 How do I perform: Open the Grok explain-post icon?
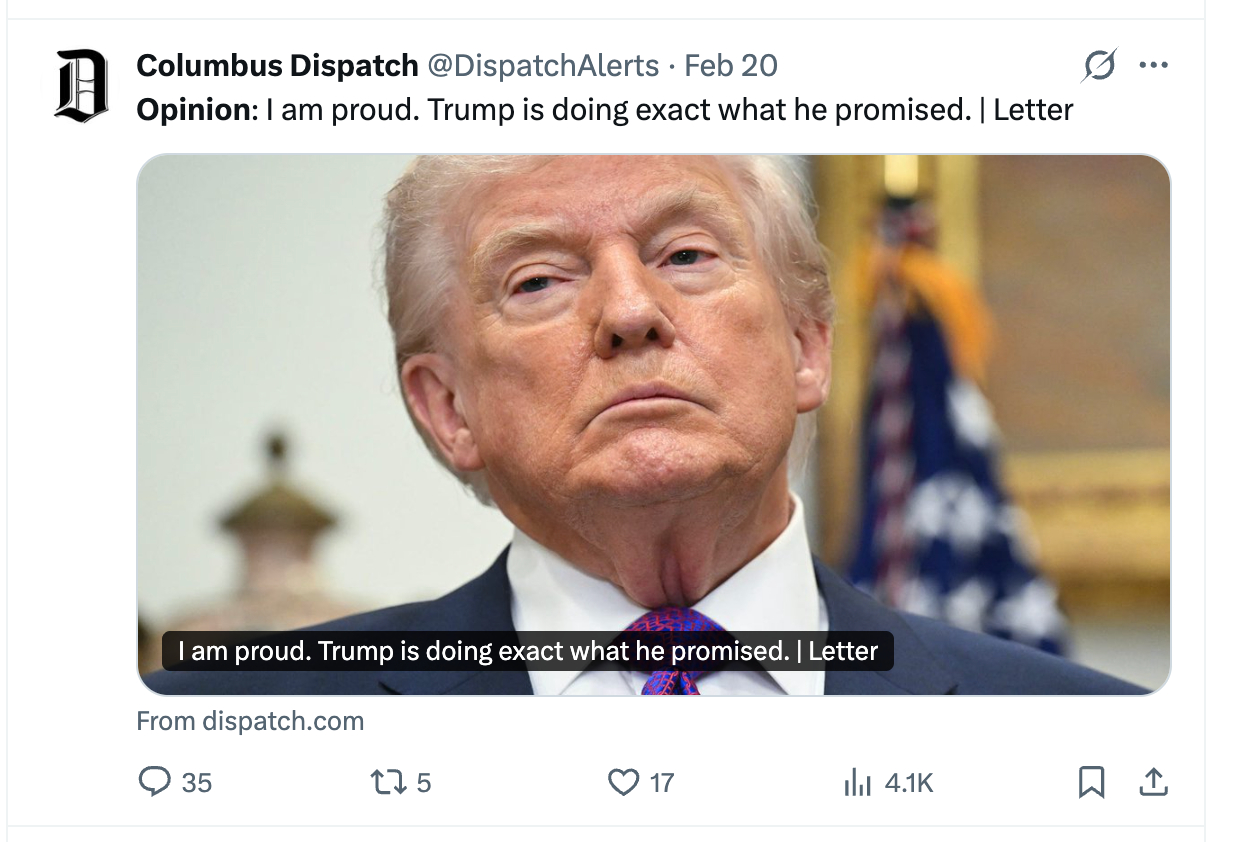pos(1098,66)
